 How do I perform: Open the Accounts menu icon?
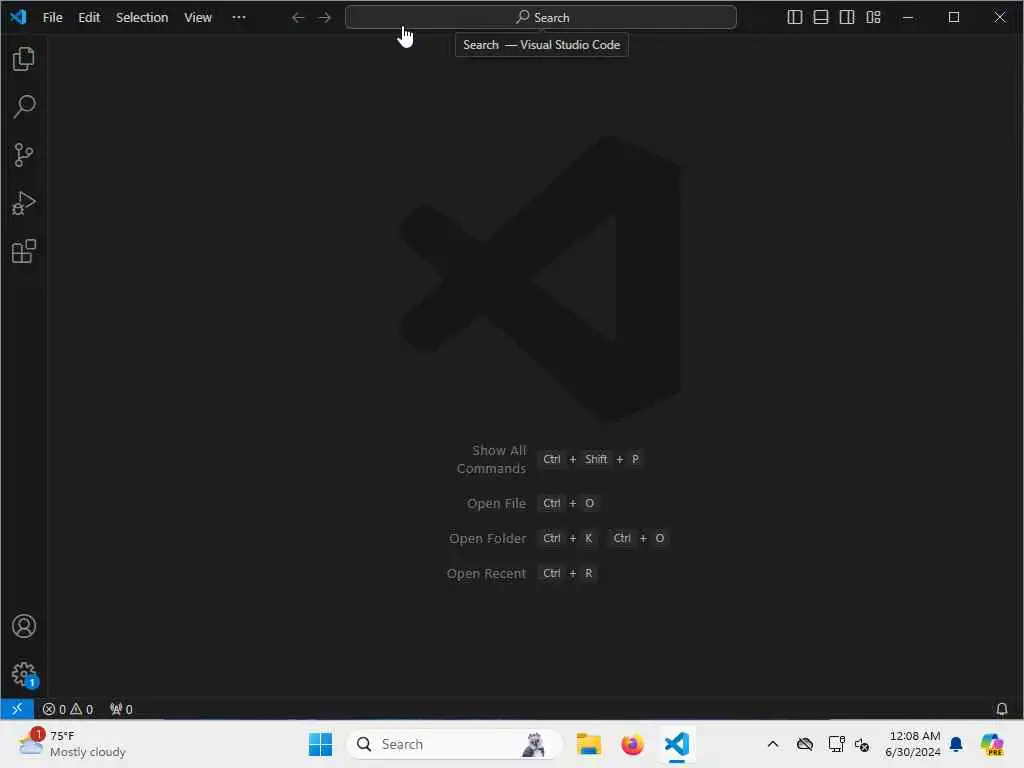[x=24, y=626]
